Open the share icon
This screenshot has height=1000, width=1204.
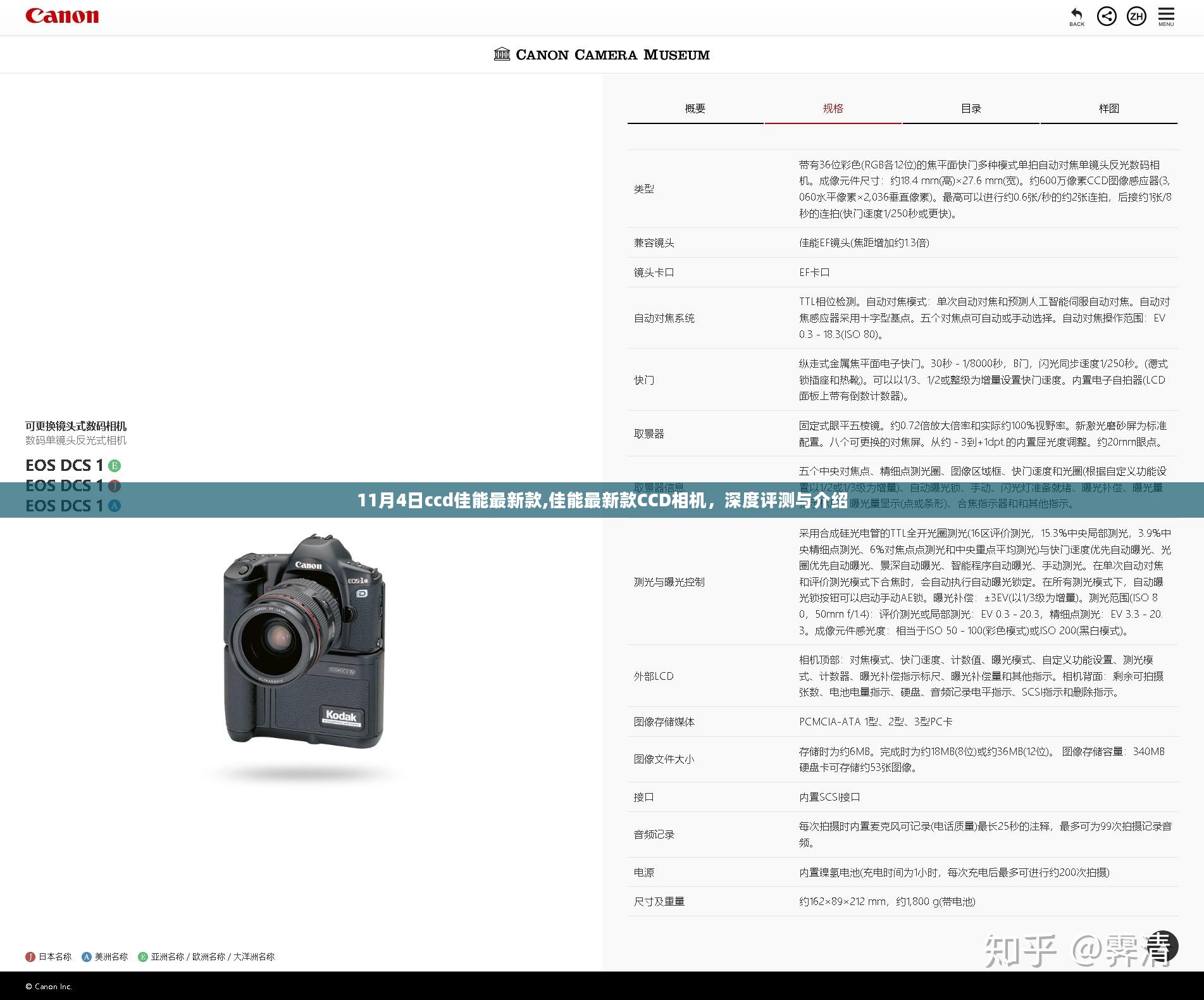point(1107,16)
